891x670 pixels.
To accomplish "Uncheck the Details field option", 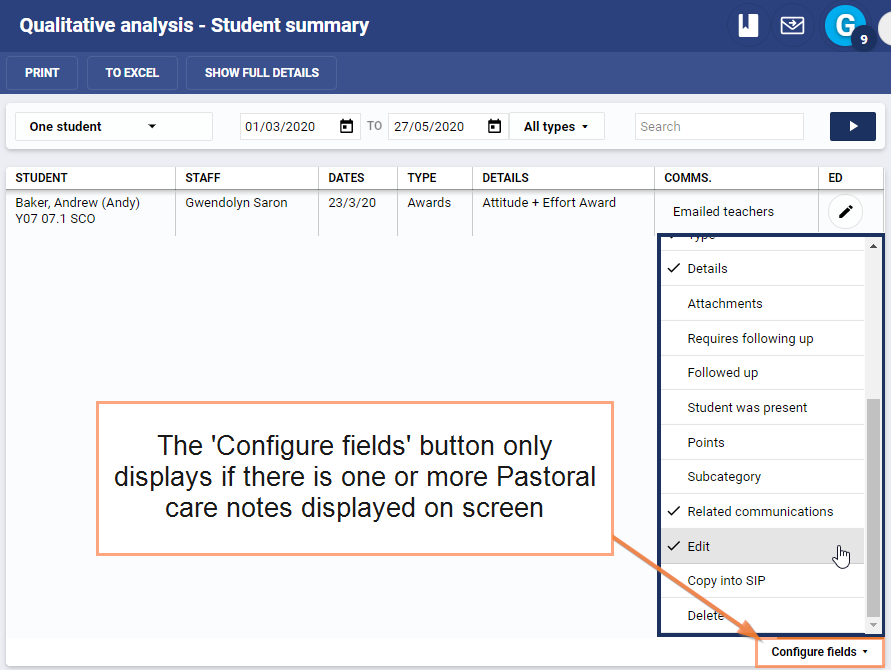I will pyautogui.click(x=707, y=268).
